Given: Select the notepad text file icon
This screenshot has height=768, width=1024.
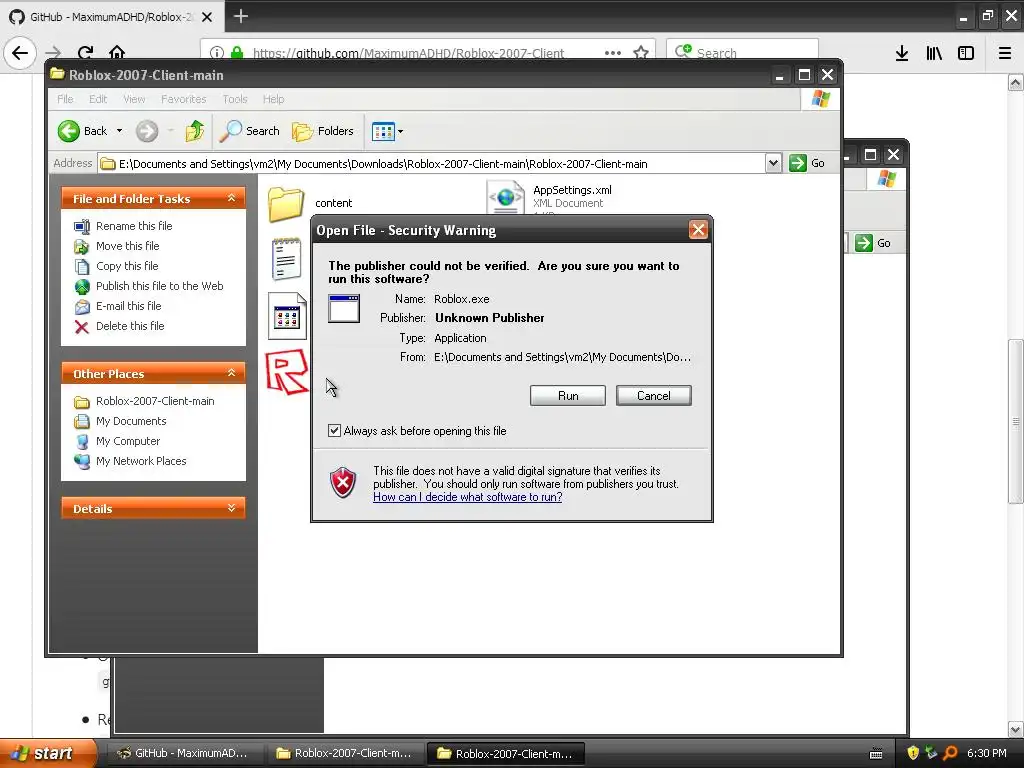Looking at the screenshot, I should pos(286,259).
